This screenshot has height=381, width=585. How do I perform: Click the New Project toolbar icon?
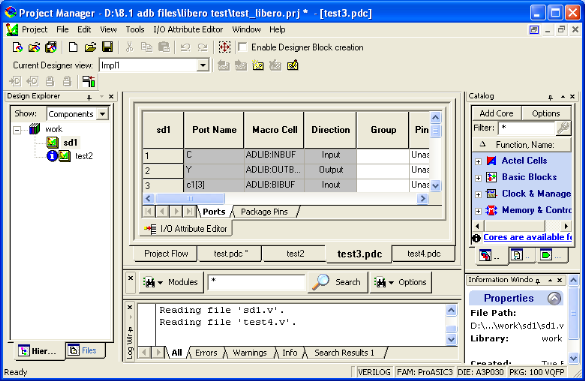[x=18, y=47]
